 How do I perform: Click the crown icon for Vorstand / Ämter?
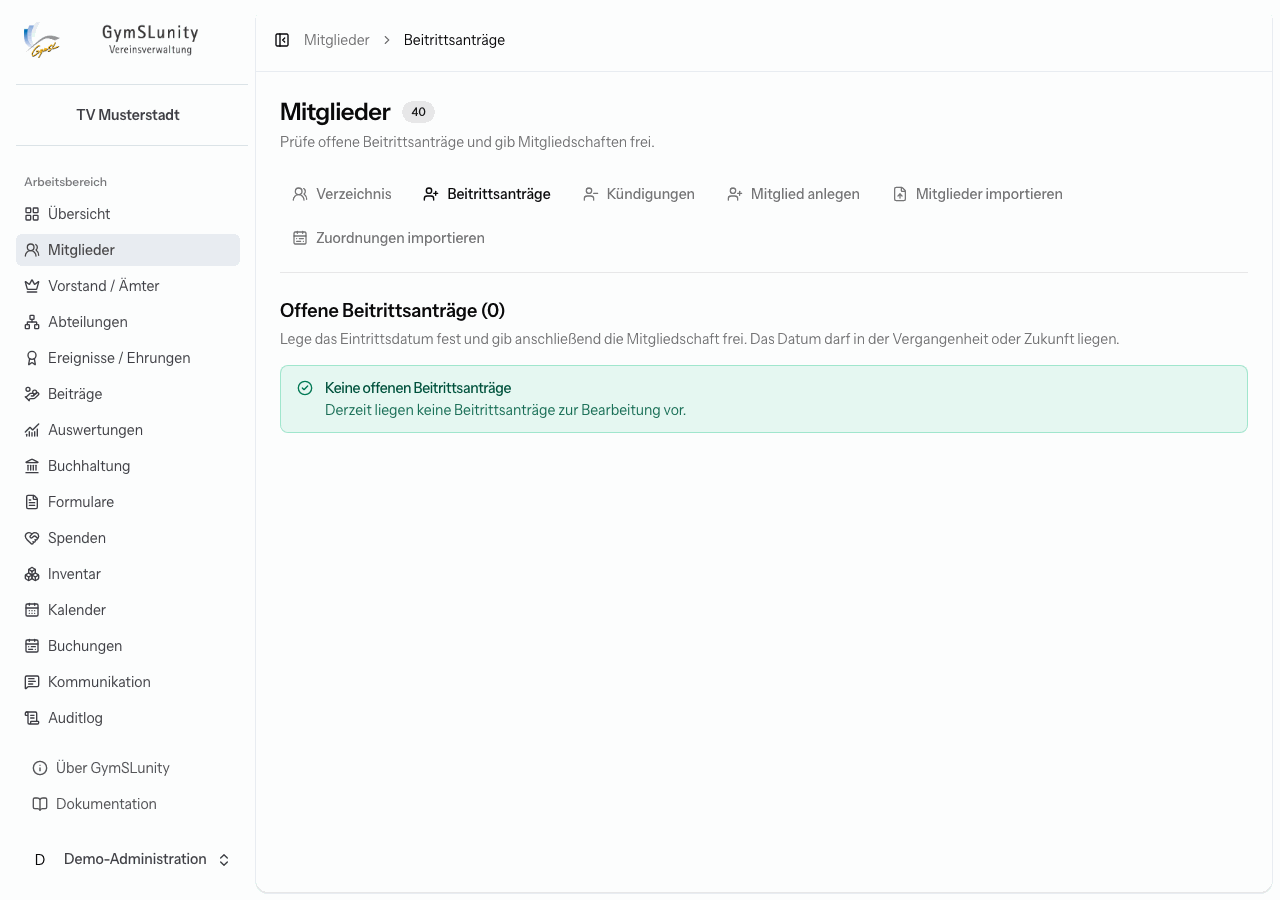coord(32,286)
